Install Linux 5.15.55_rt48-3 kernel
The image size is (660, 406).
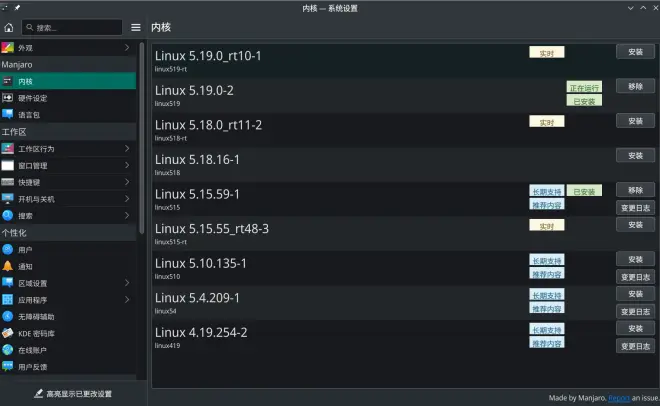pyautogui.click(x=635, y=225)
